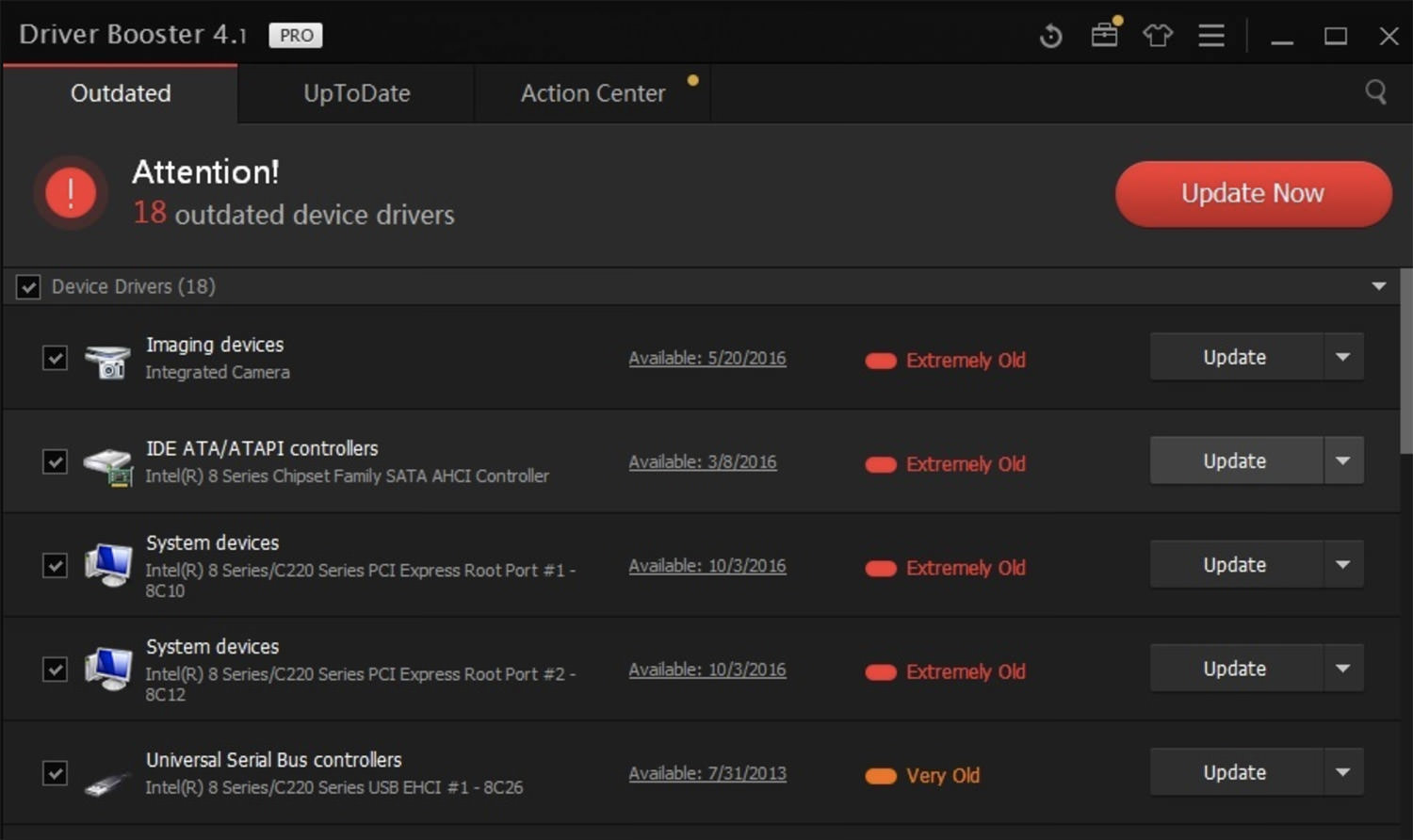Image resolution: width=1413 pixels, height=840 pixels.
Task: Click the 'Very Old' status text
Action: pos(943,775)
